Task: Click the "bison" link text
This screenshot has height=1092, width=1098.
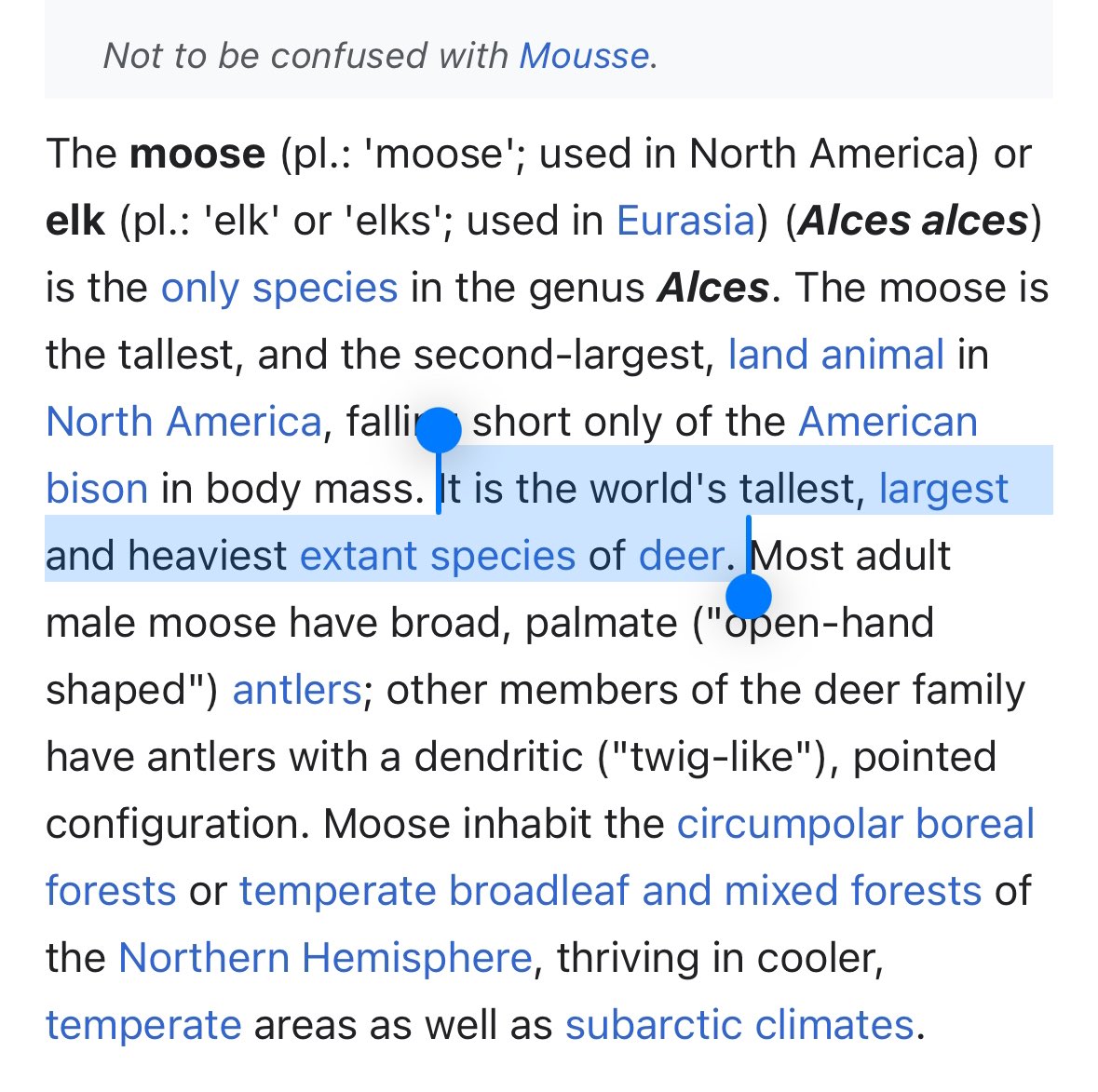Action: (x=97, y=489)
